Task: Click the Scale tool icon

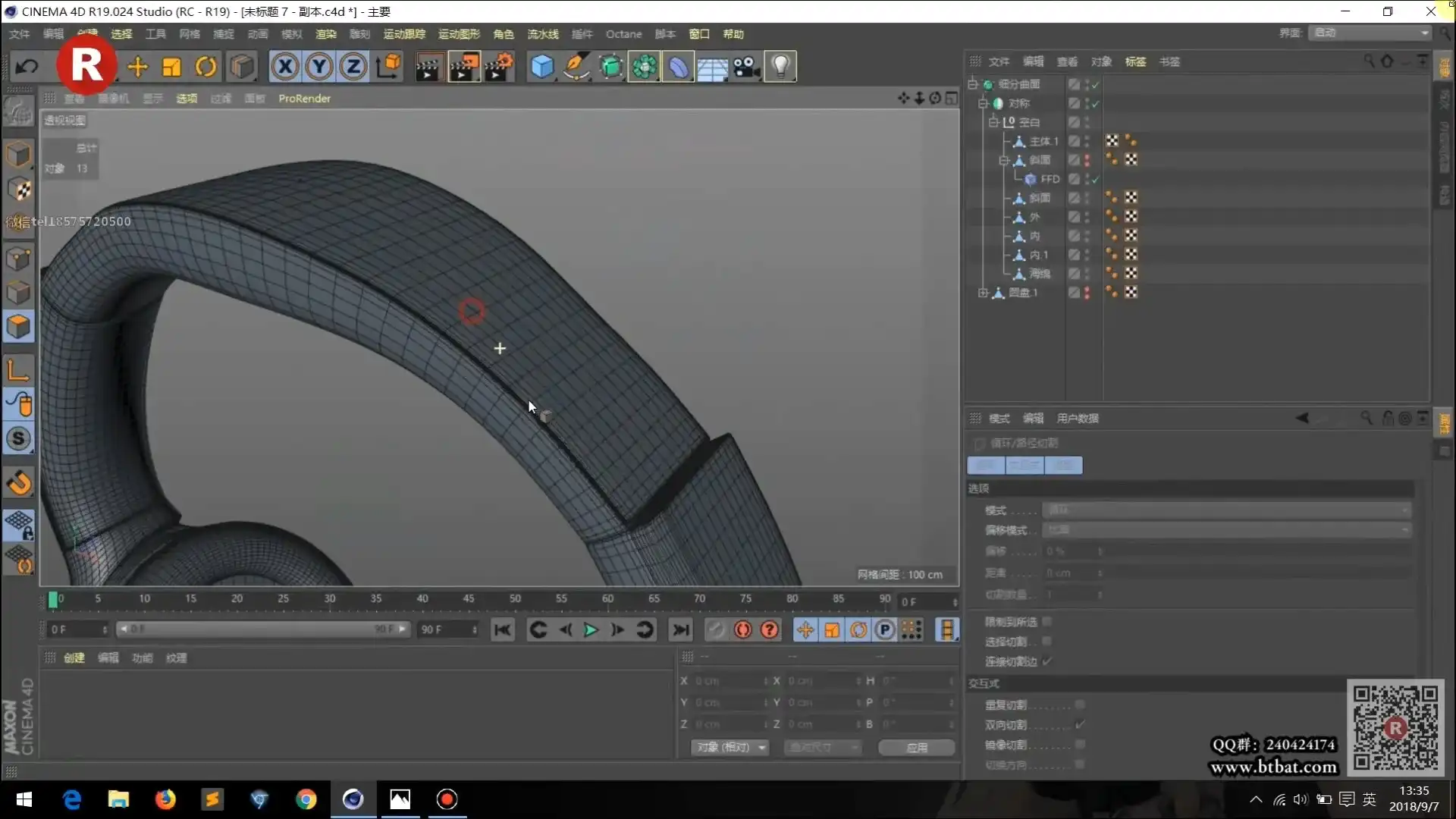Action: tap(171, 67)
